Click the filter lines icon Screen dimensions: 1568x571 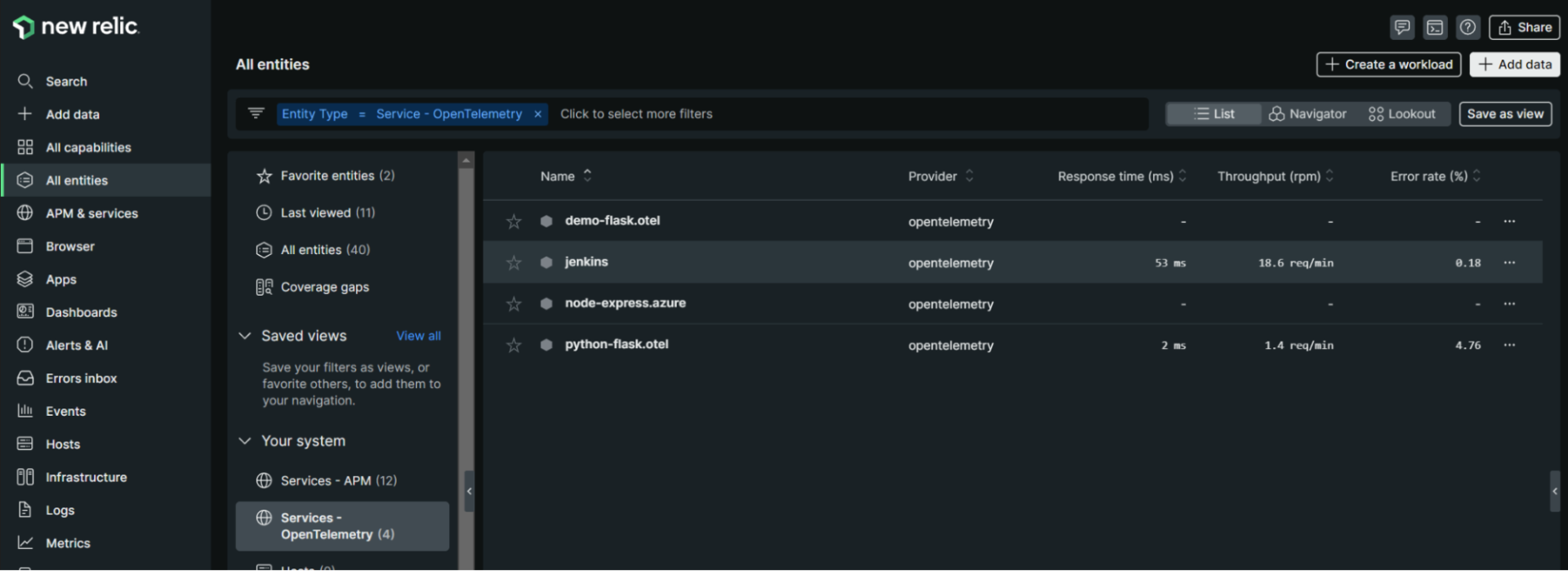(x=256, y=114)
